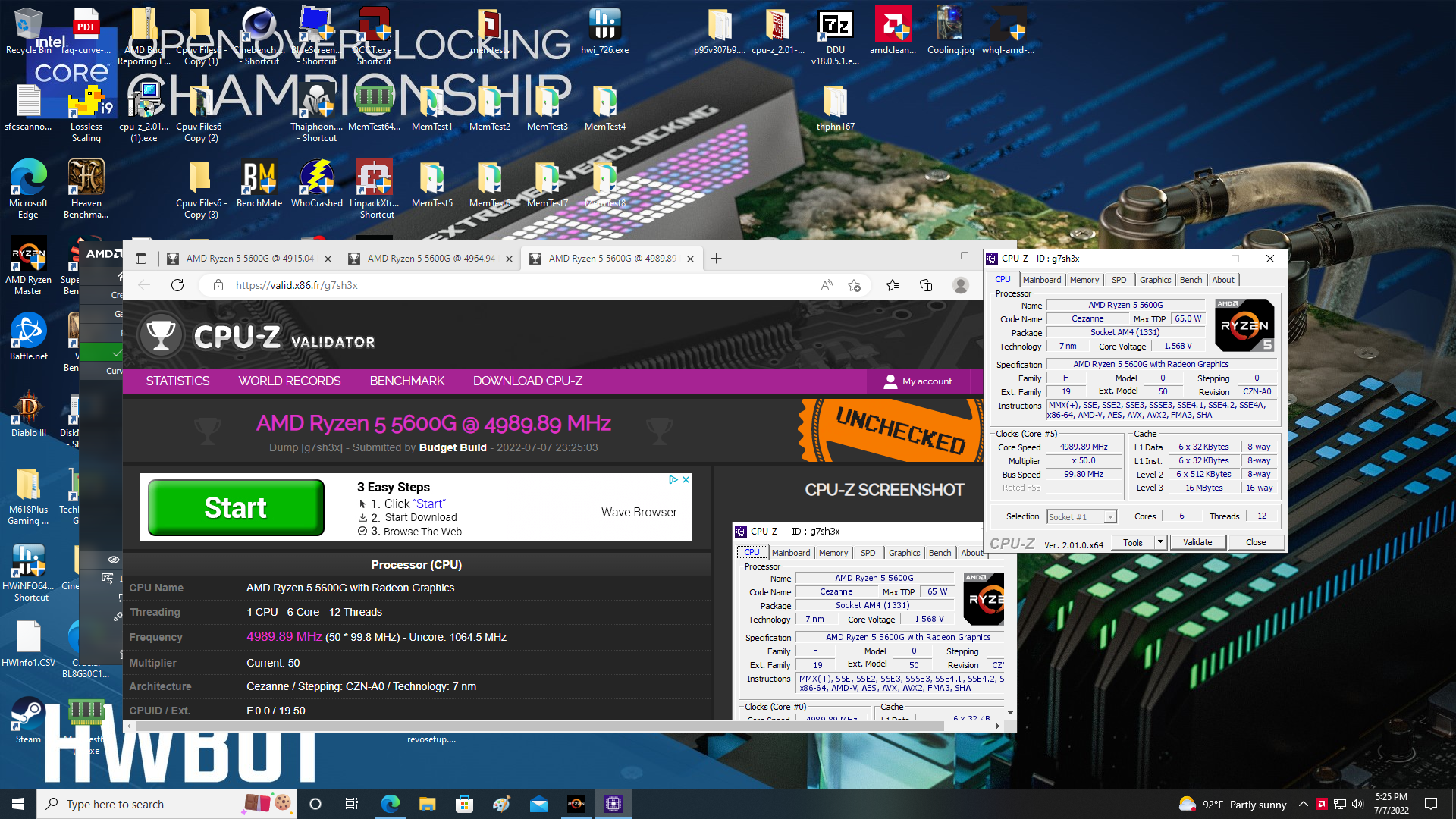Click CPU-Z Tools button

tap(1133, 542)
